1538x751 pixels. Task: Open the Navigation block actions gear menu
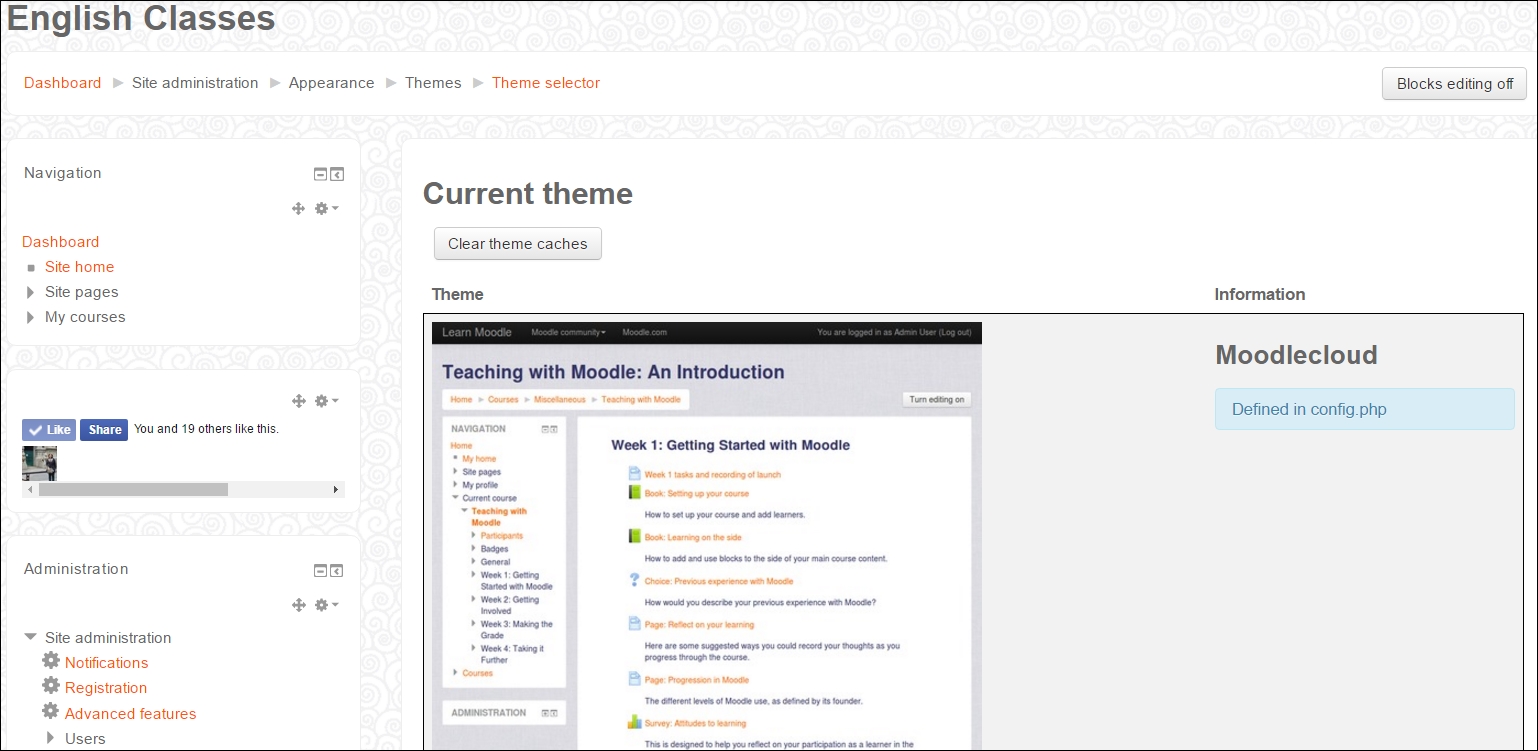[326, 208]
